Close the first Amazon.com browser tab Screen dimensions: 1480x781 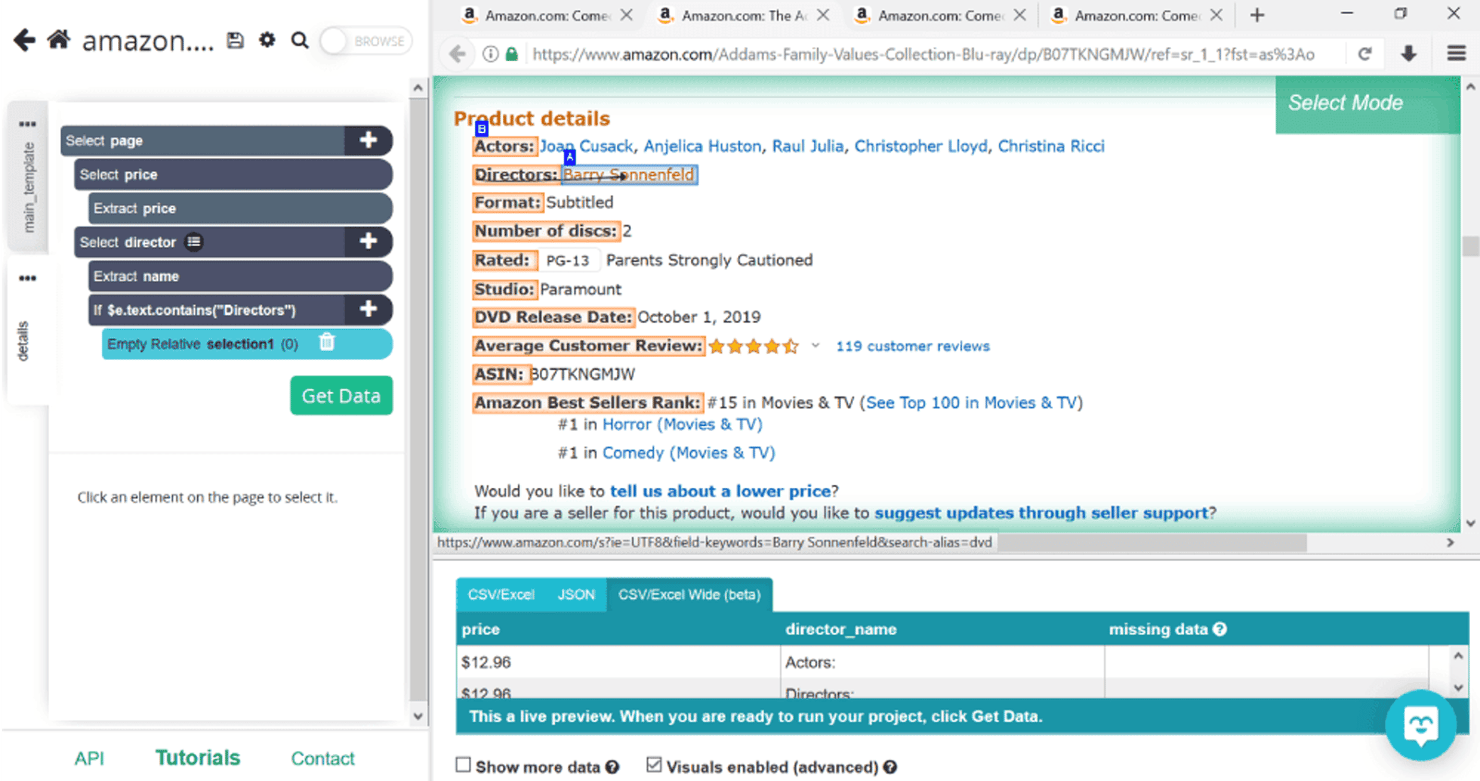(x=626, y=15)
